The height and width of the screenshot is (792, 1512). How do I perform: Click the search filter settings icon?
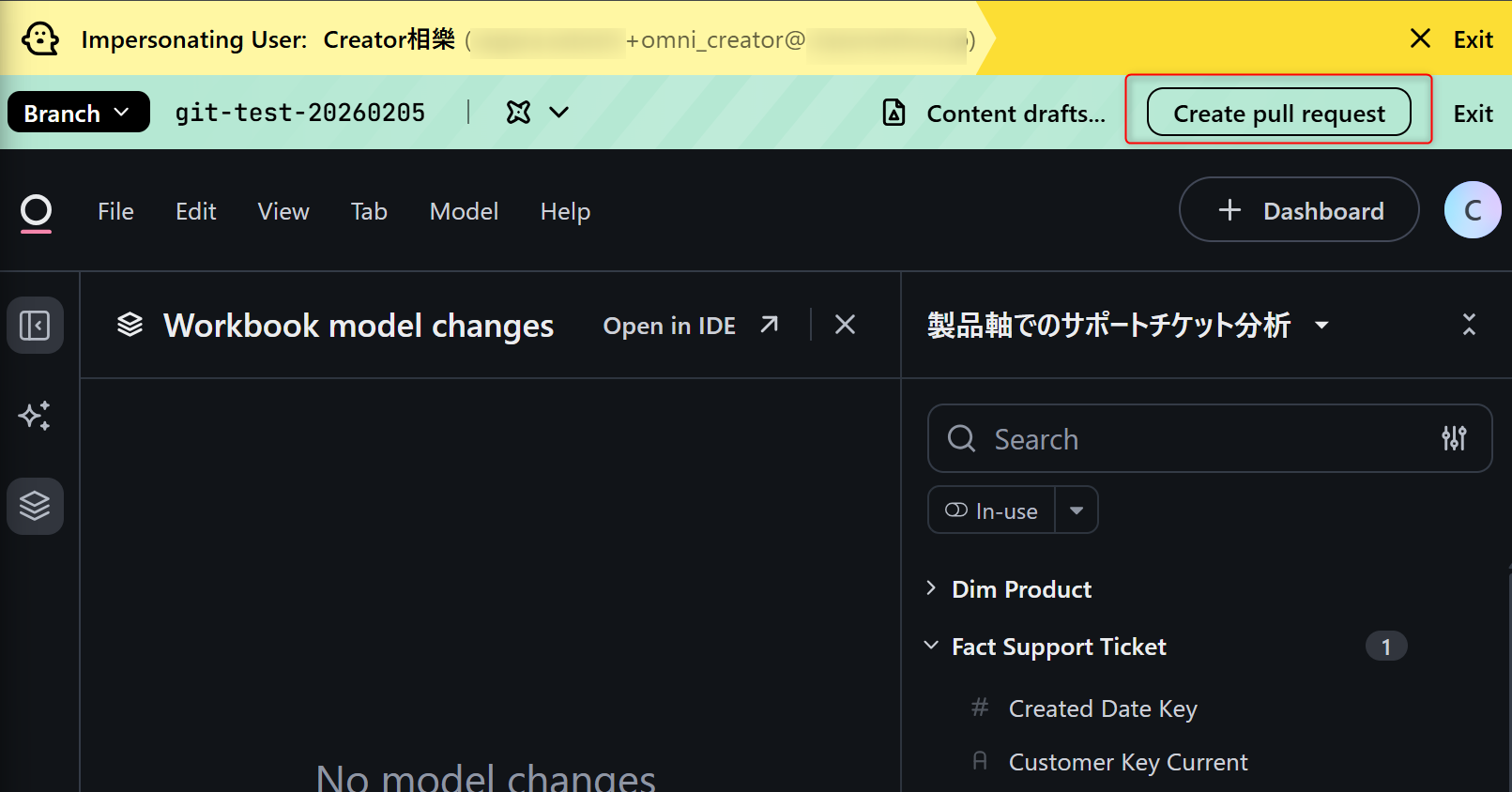pyautogui.click(x=1454, y=438)
